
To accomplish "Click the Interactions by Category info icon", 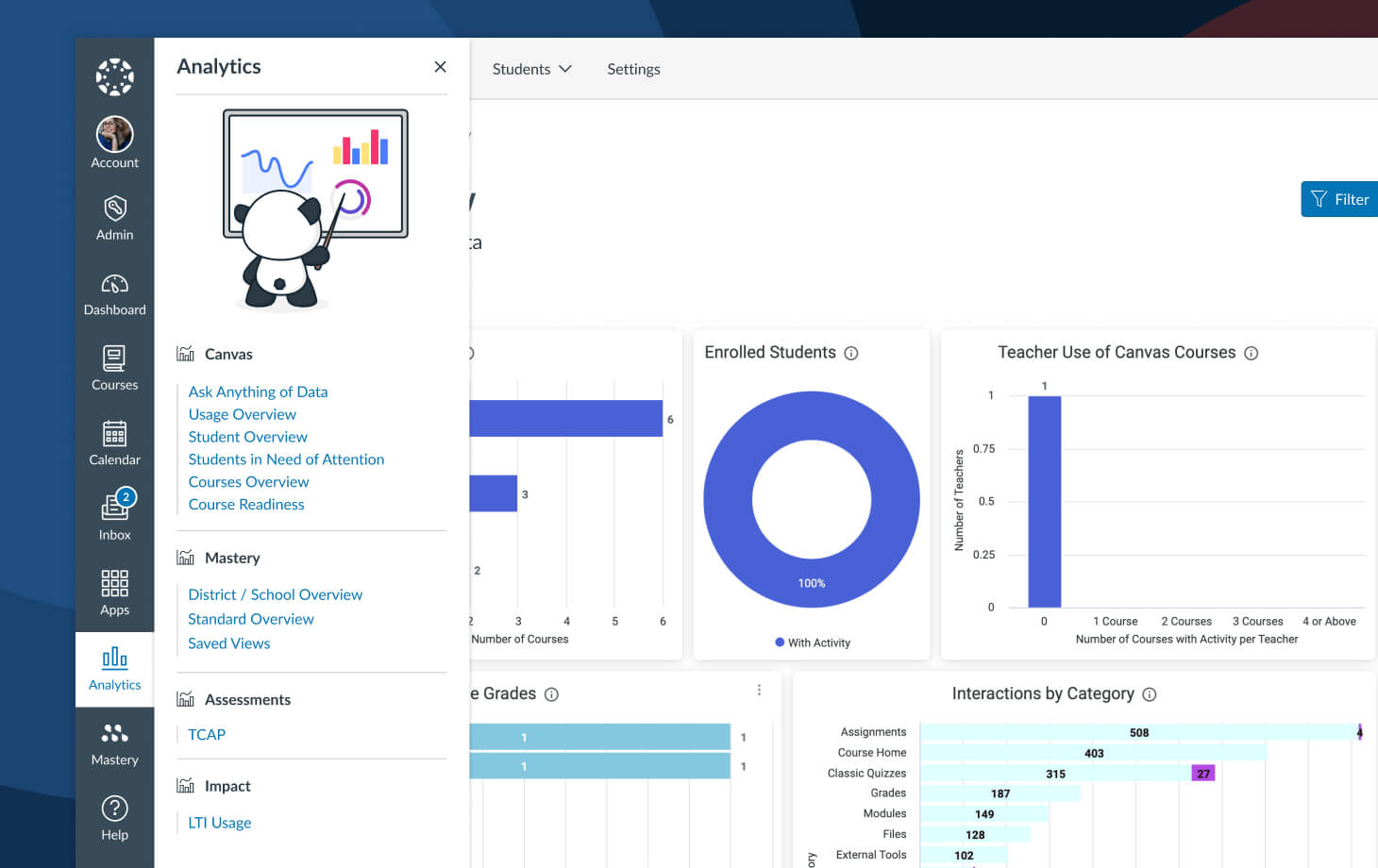I will [x=1150, y=693].
